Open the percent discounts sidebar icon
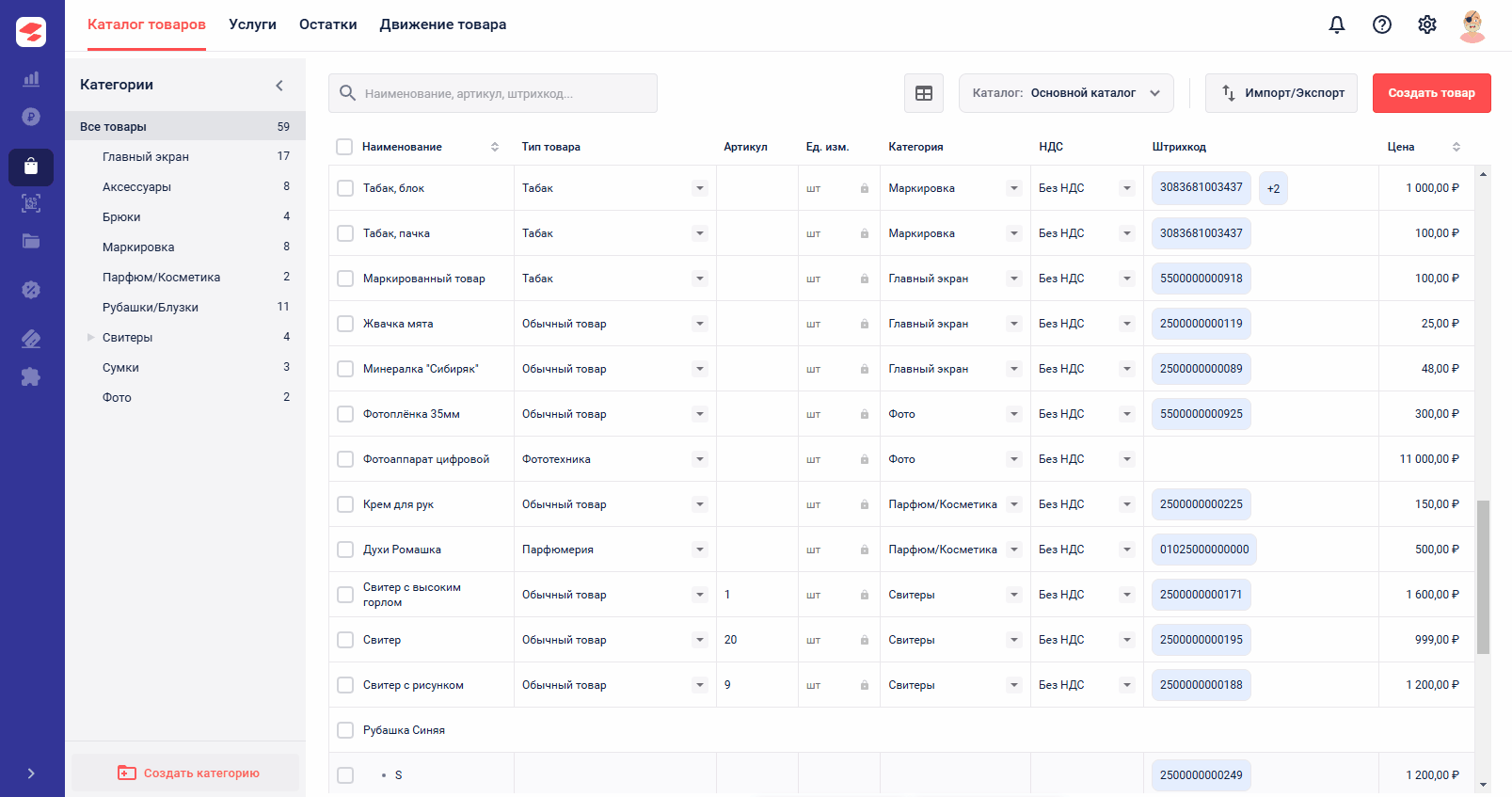Image resolution: width=1512 pixels, height=797 pixels. (x=31, y=290)
